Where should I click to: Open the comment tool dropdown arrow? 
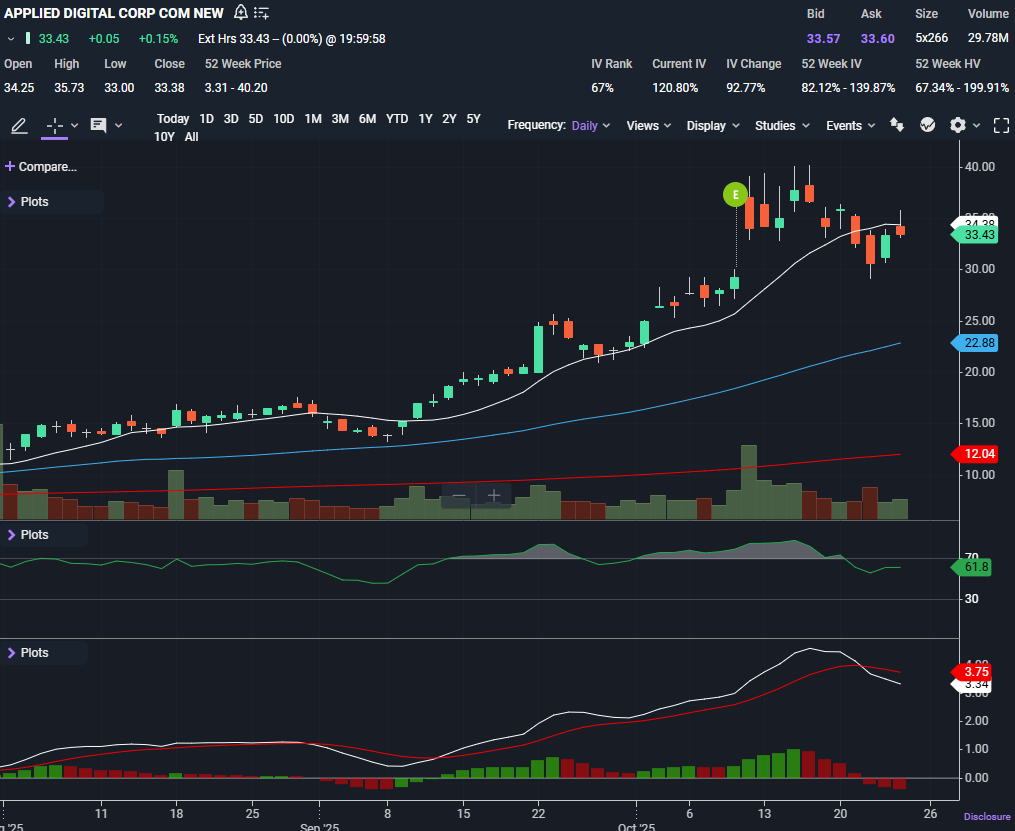(x=118, y=126)
